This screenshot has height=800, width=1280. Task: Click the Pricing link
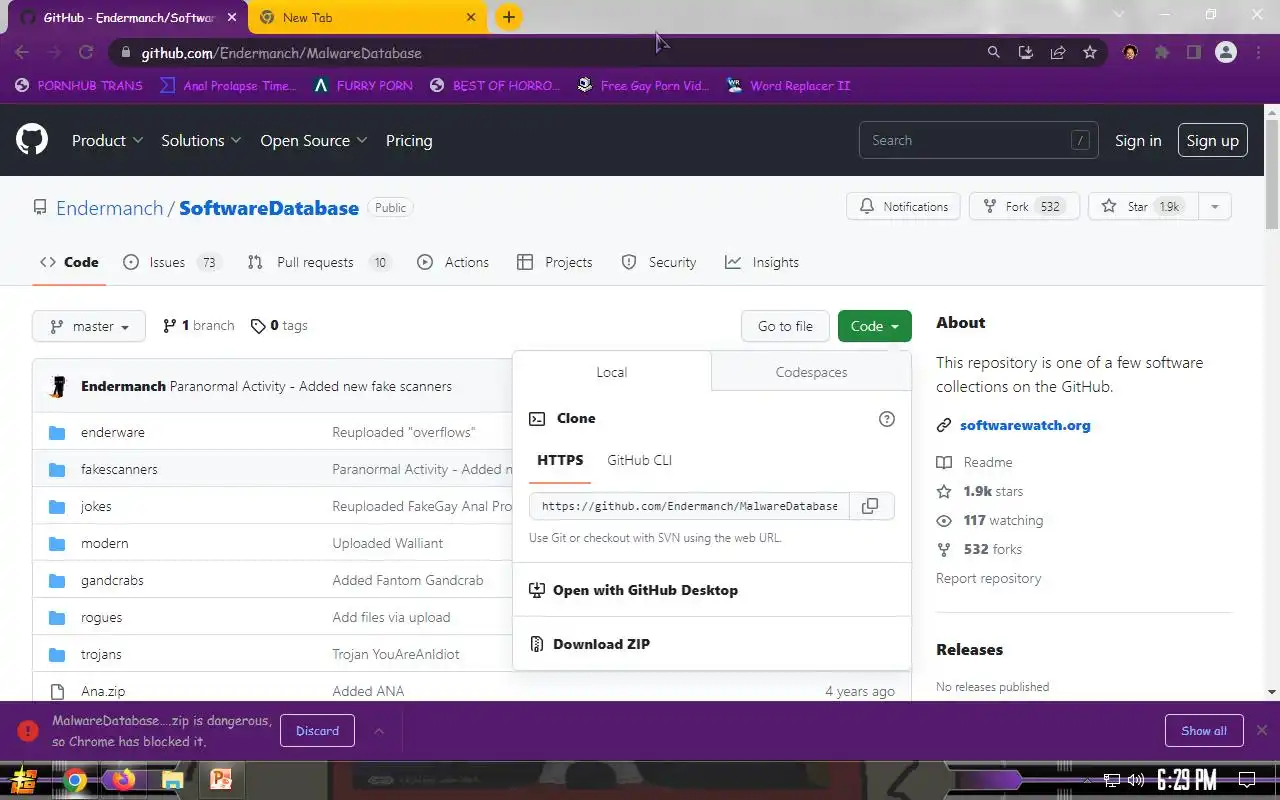409,141
